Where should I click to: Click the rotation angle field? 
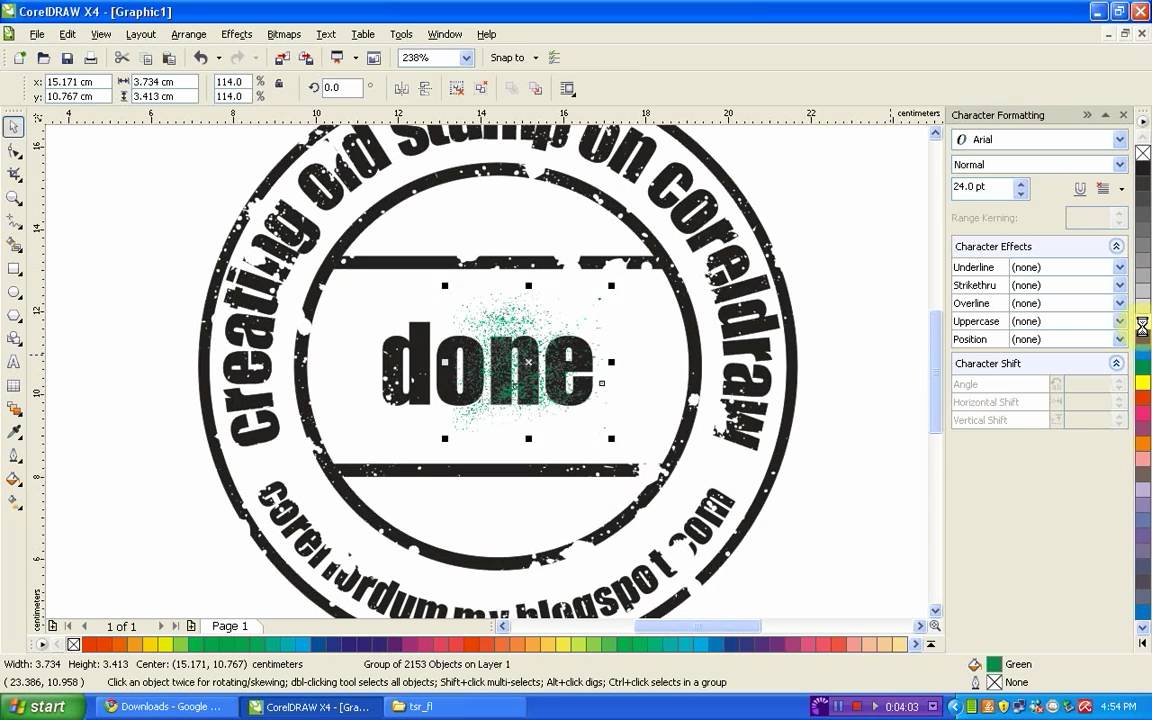click(341, 87)
